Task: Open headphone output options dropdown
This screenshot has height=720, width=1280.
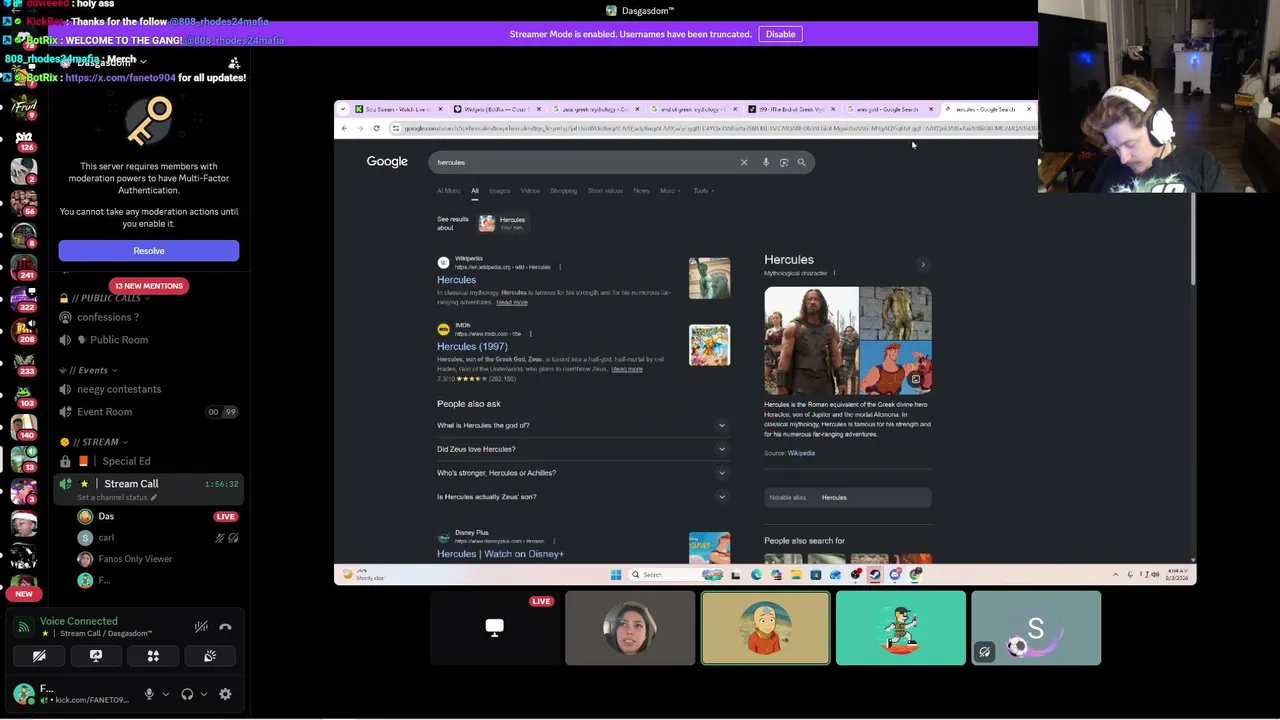Action: tap(203, 694)
